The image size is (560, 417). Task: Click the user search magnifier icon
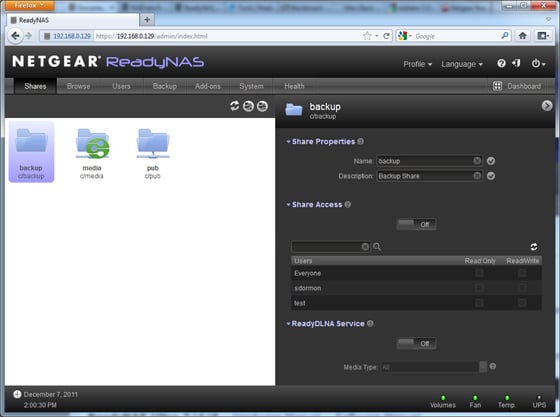377,247
